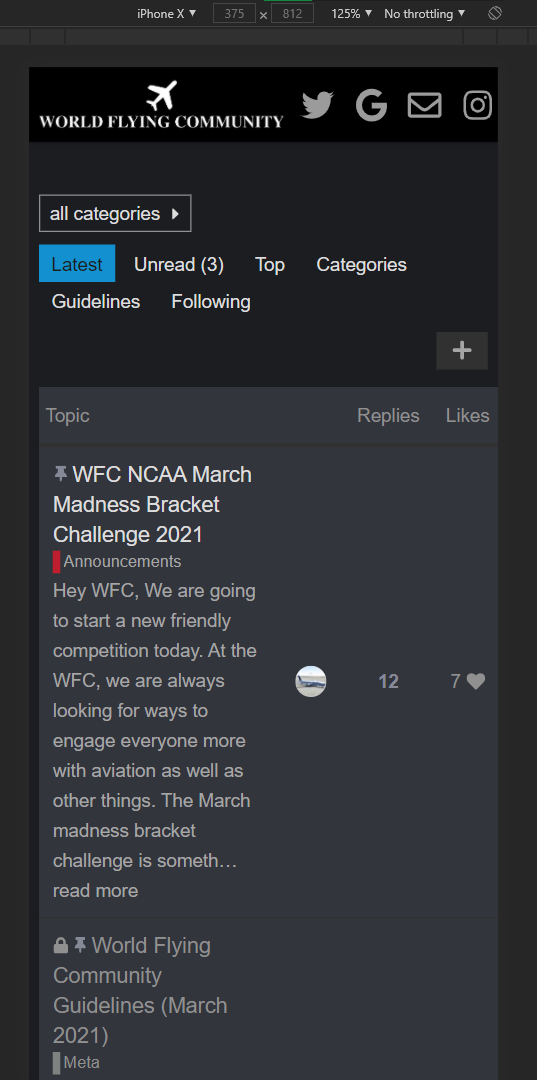Switch to the Unread (3) tab
537x1080 pixels.
(x=179, y=264)
